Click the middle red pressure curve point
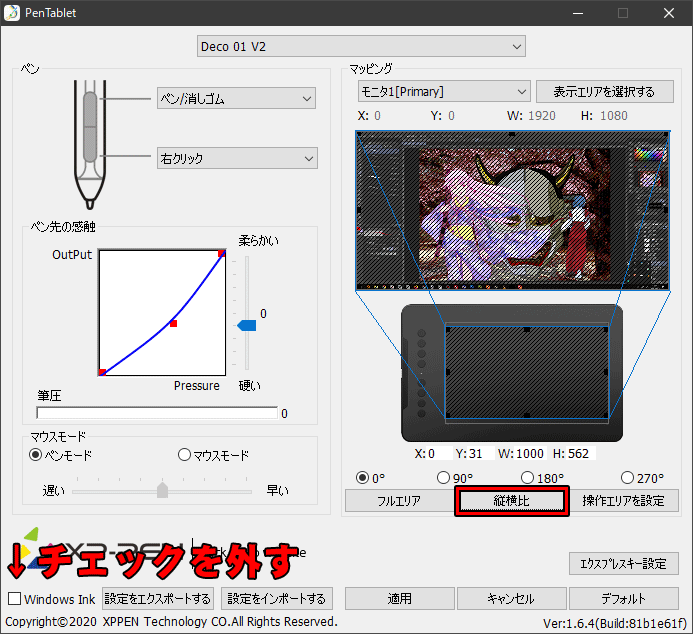 [174, 323]
